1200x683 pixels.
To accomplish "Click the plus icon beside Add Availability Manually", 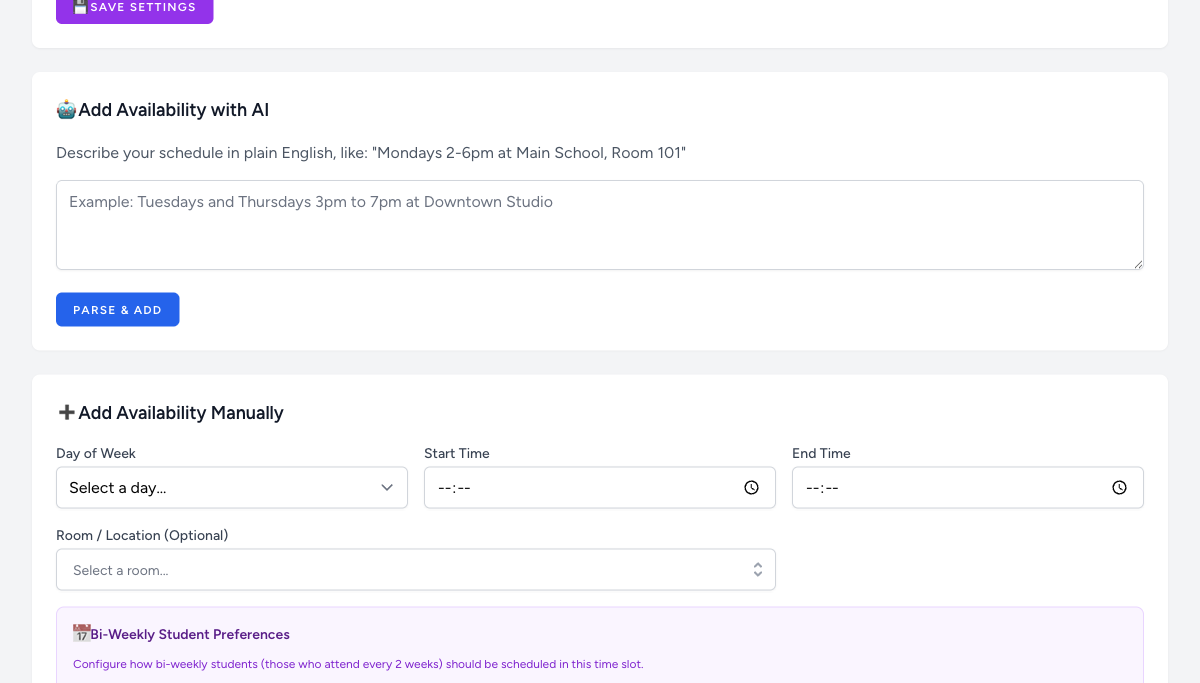I will 66,413.
